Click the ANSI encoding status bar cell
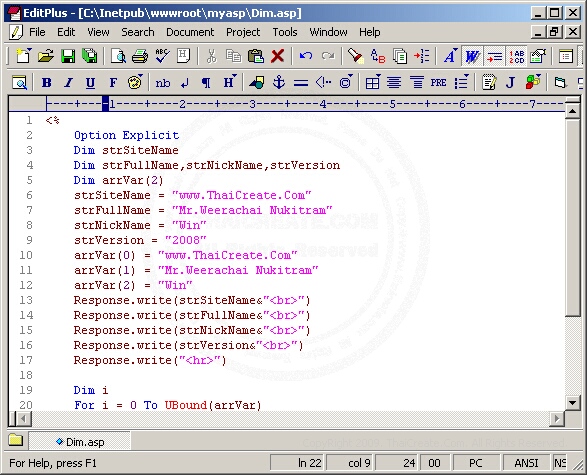The height and width of the screenshot is (475, 587). coord(526,463)
